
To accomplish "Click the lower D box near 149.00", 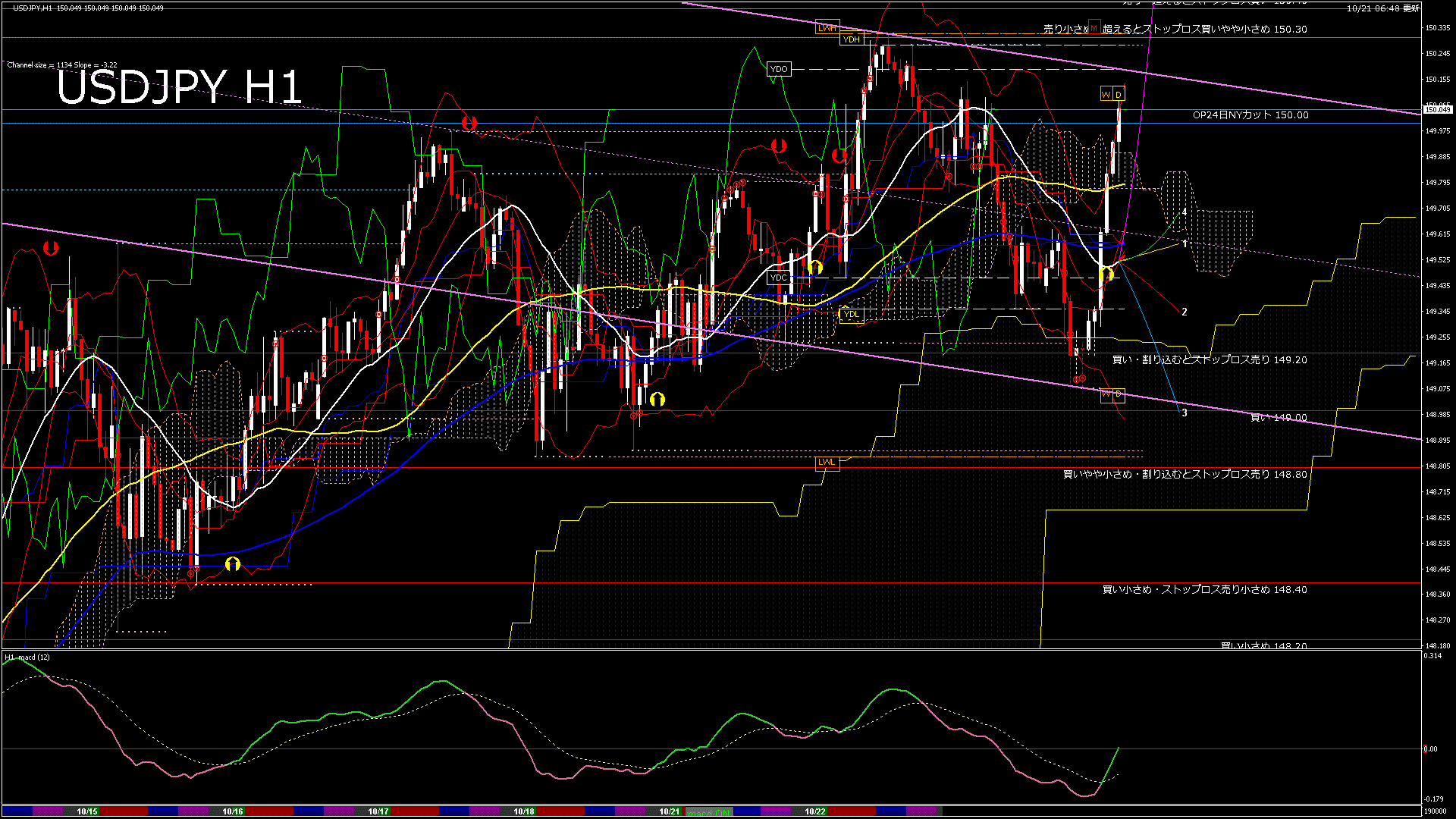I will click(1119, 394).
